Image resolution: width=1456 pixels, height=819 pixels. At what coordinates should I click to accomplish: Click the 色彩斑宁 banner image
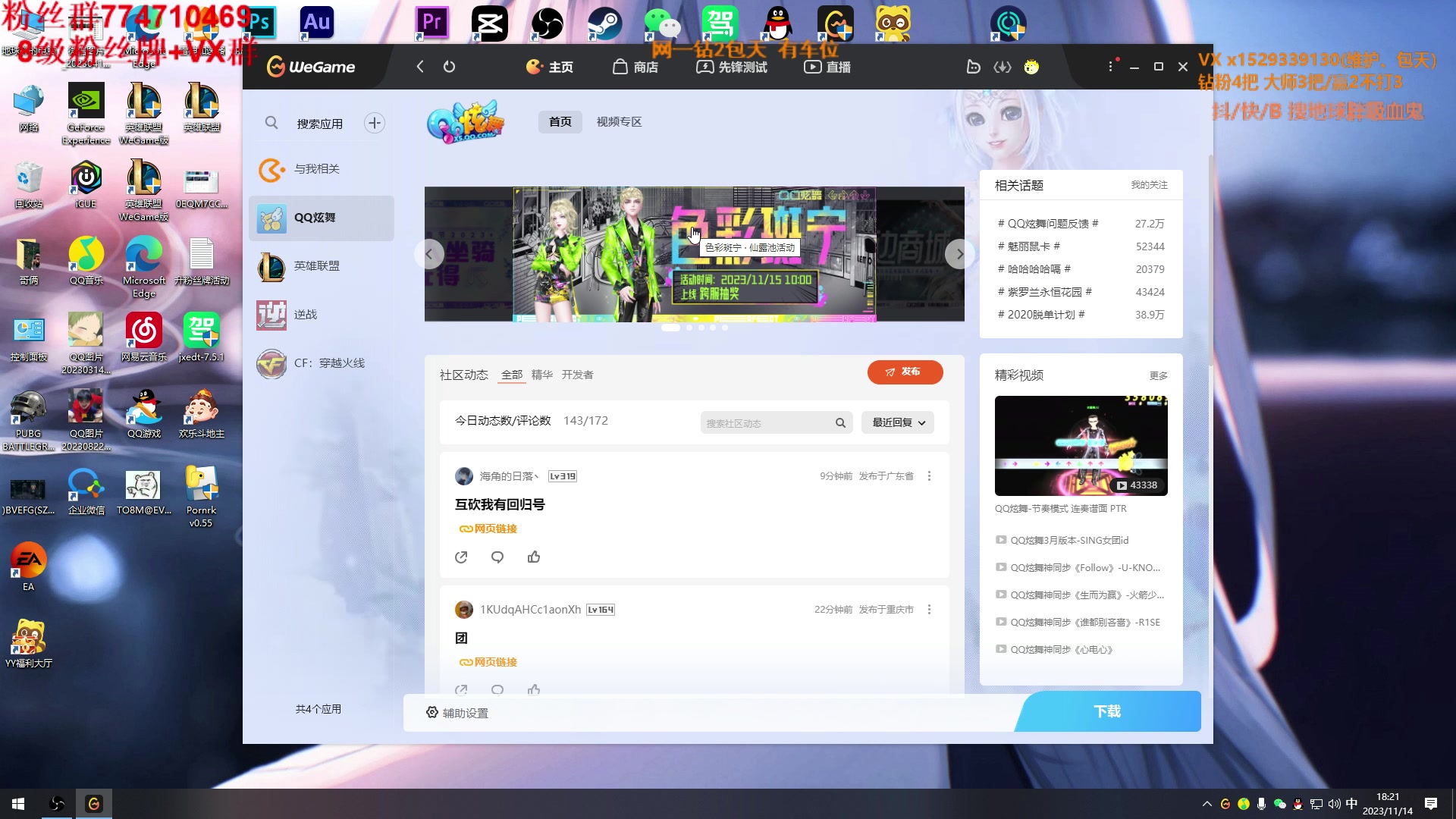(x=694, y=255)
